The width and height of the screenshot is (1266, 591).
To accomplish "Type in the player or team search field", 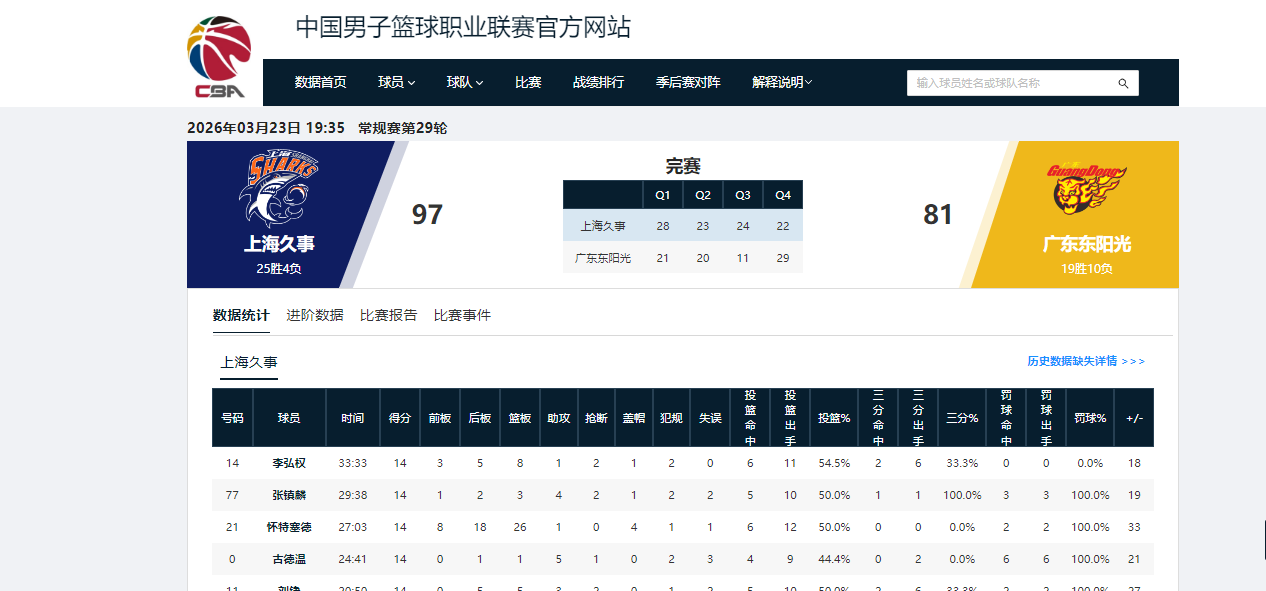I will point(1010,83).
